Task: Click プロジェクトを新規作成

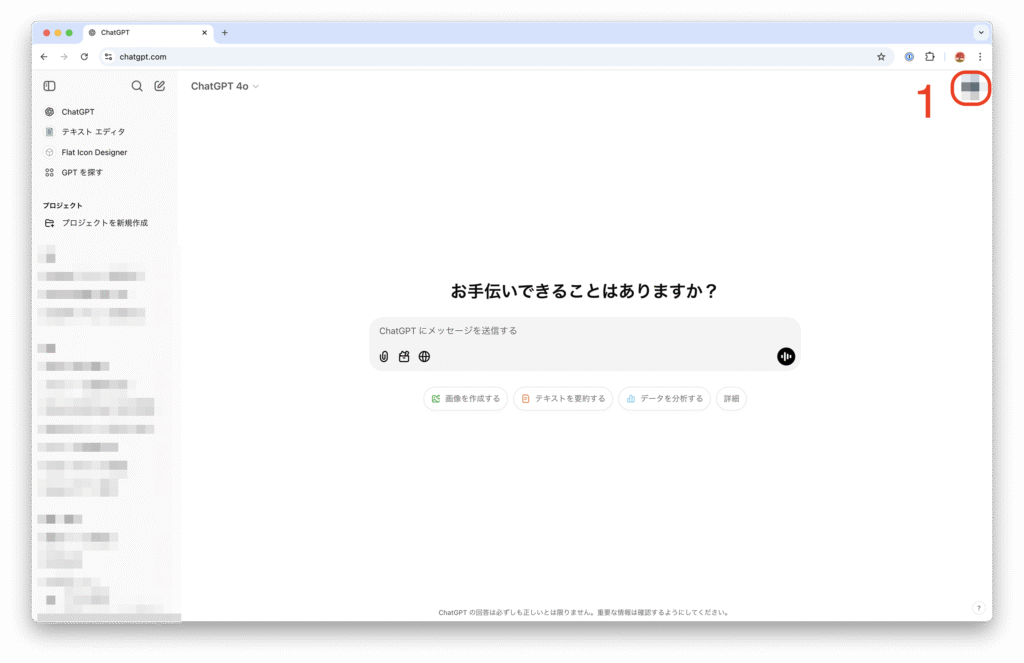Action: [x=104, y=223]
